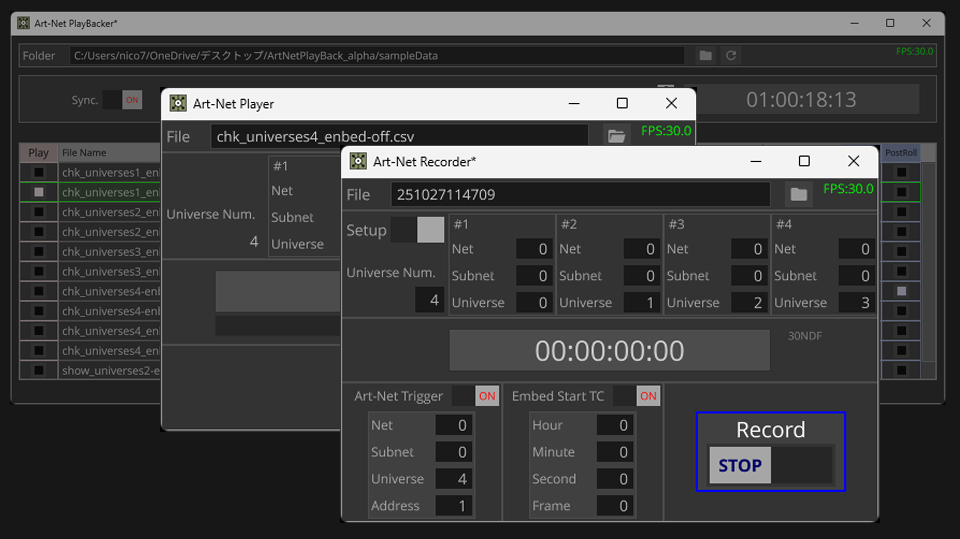This screenshot has width=960, height=539.
Task: Check Play box for show_universes2 row
Action: 39,370
